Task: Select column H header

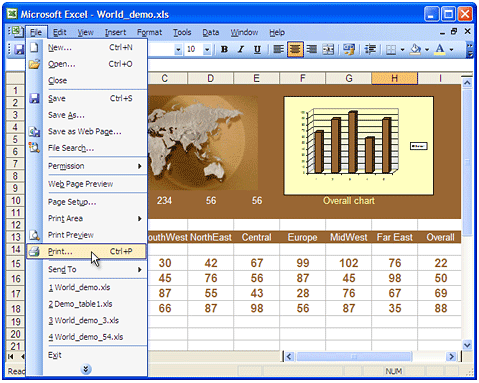Action: (x=394, y=78)
